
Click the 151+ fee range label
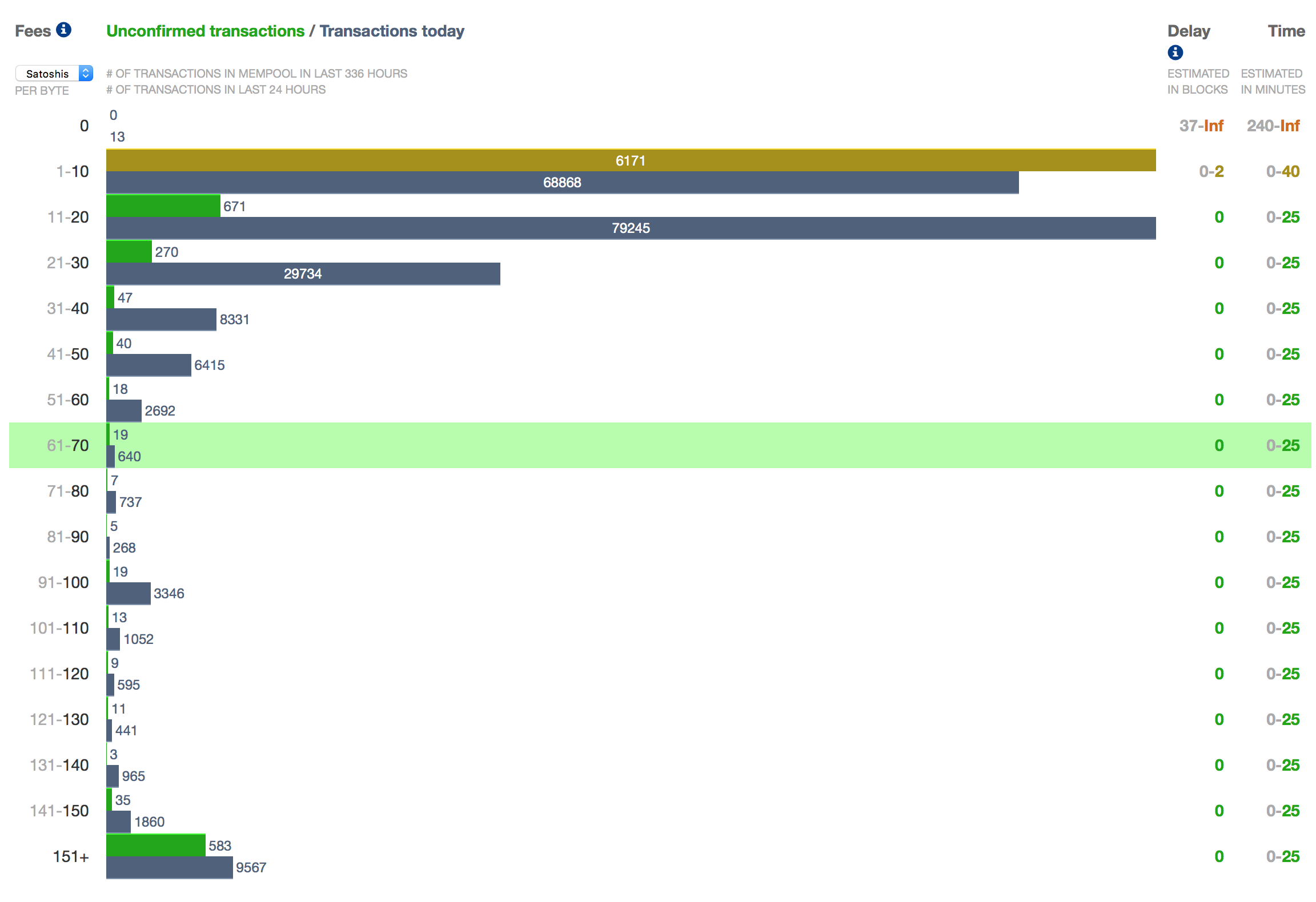[x=71, y=856]
